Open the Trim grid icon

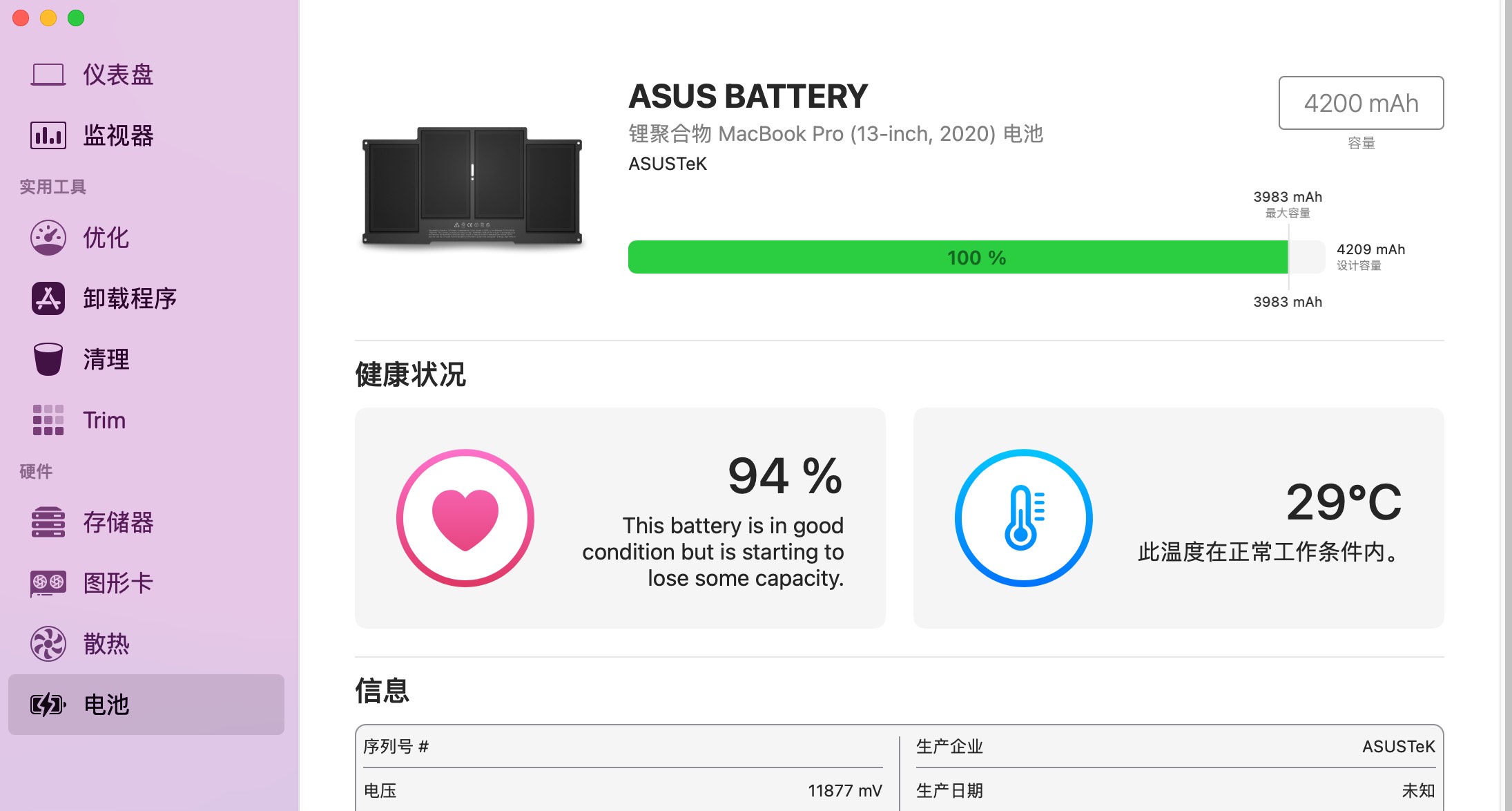coord(48,420)
